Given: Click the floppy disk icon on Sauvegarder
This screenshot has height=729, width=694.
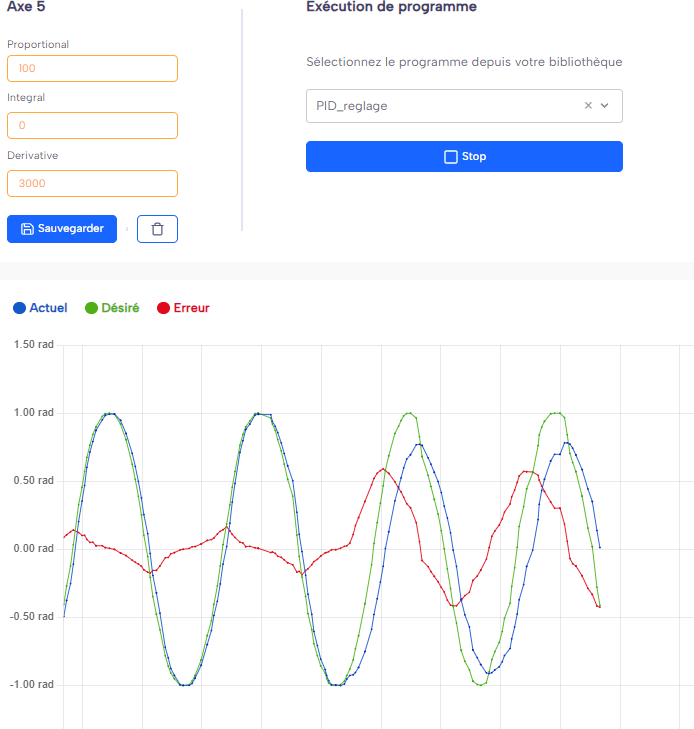Looking at the screenshot, I should point(27,229).
